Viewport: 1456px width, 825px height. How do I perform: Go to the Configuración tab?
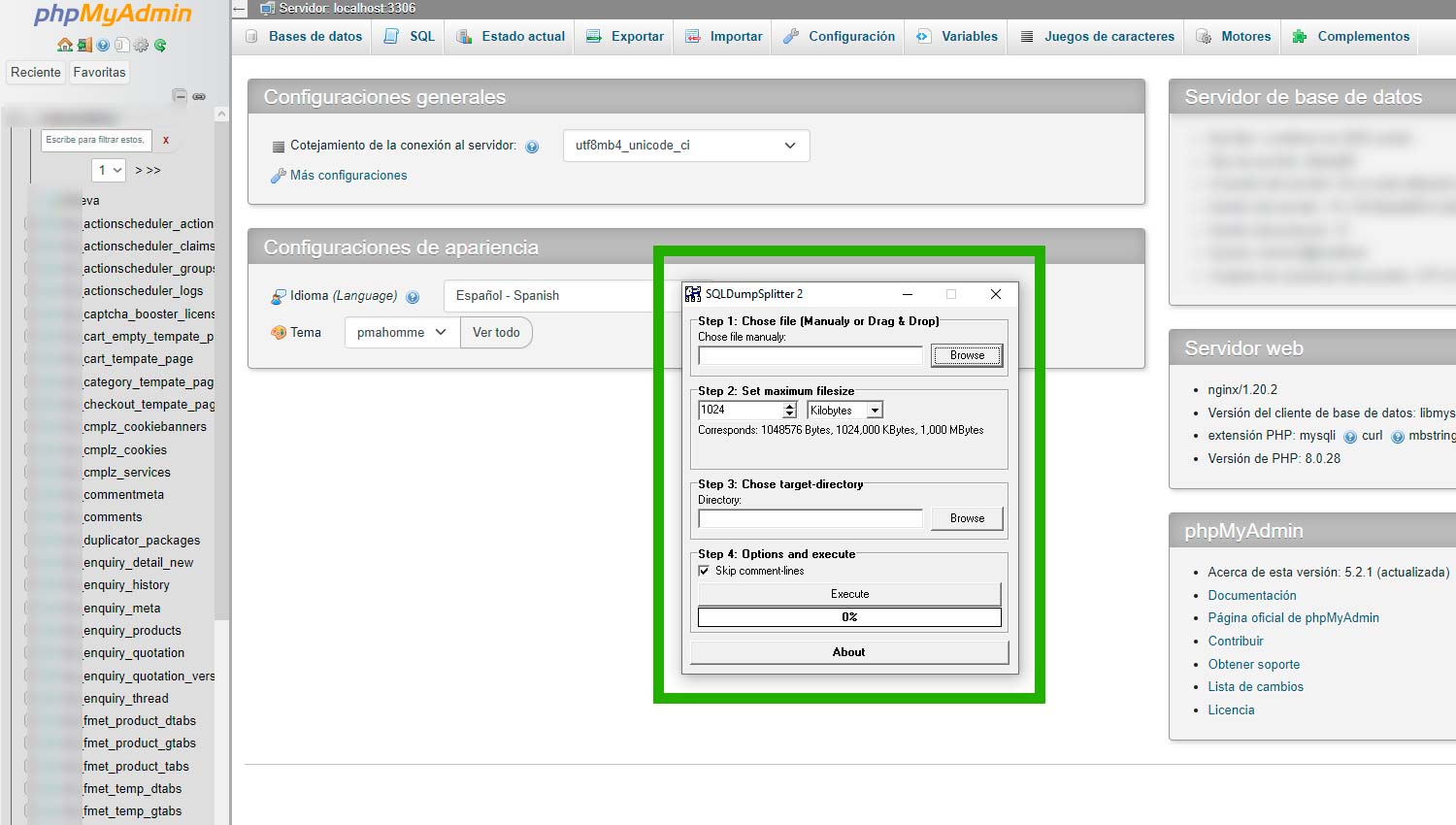tap(840, 36)
